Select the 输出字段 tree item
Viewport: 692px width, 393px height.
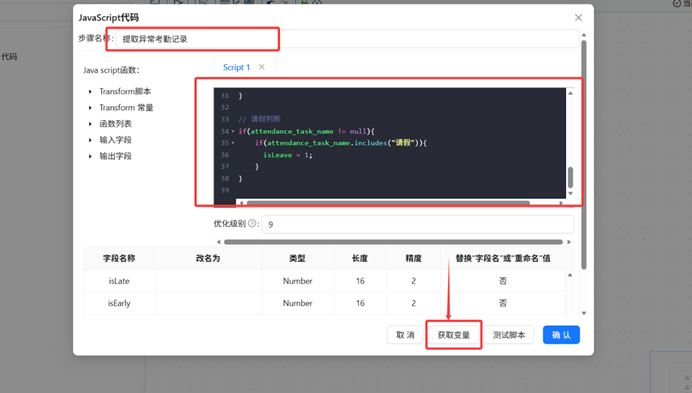pos(115,156)
